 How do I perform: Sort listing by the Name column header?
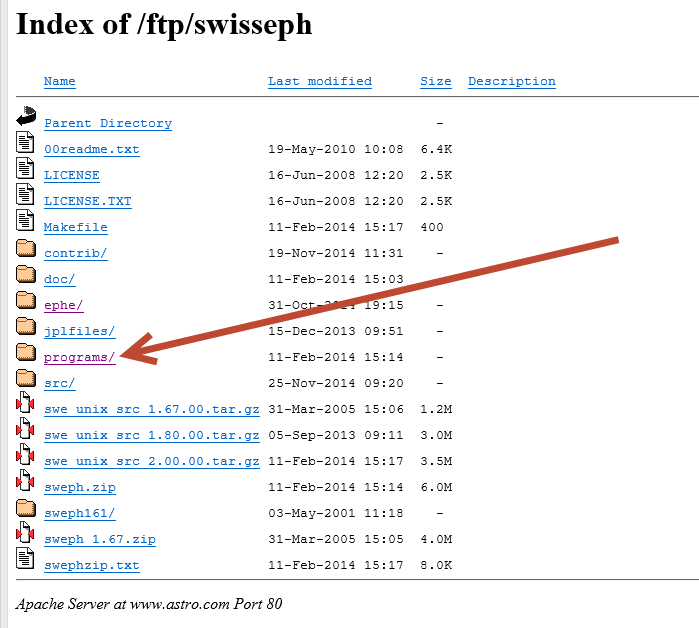coord(59,81)
